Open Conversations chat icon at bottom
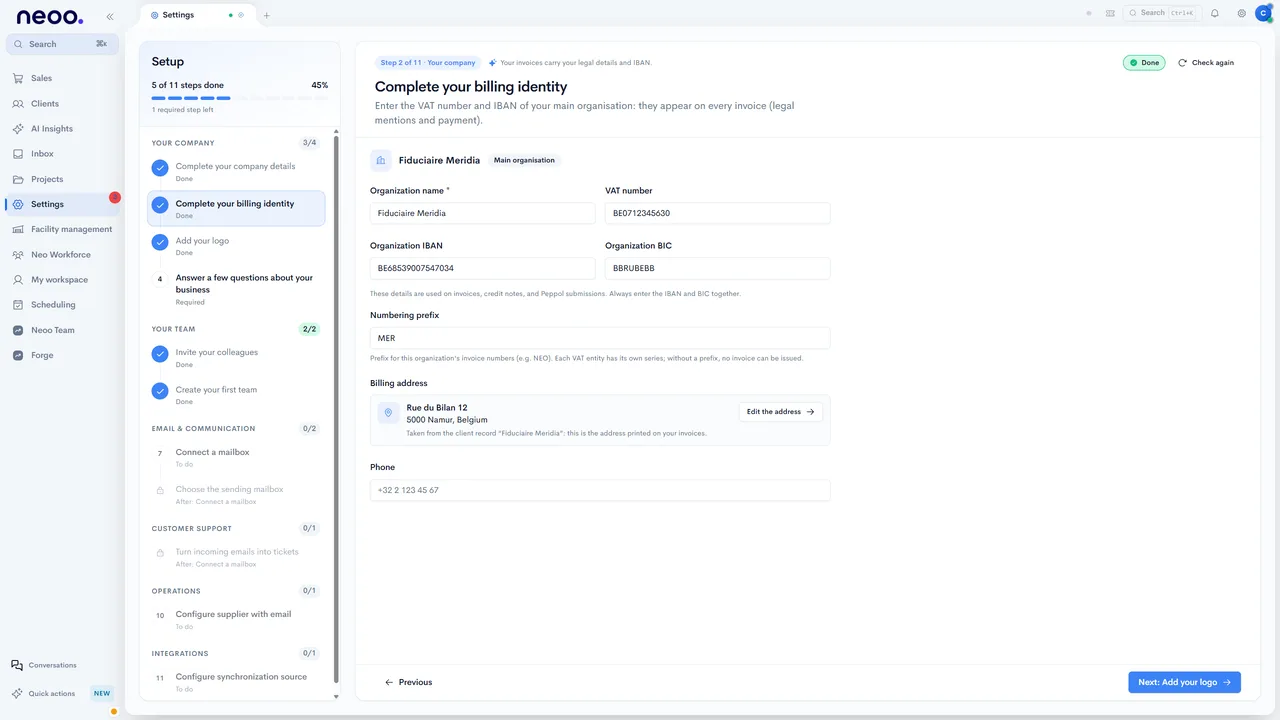The width and height of the screenshot is (1280, 720). tap(17, 665)
